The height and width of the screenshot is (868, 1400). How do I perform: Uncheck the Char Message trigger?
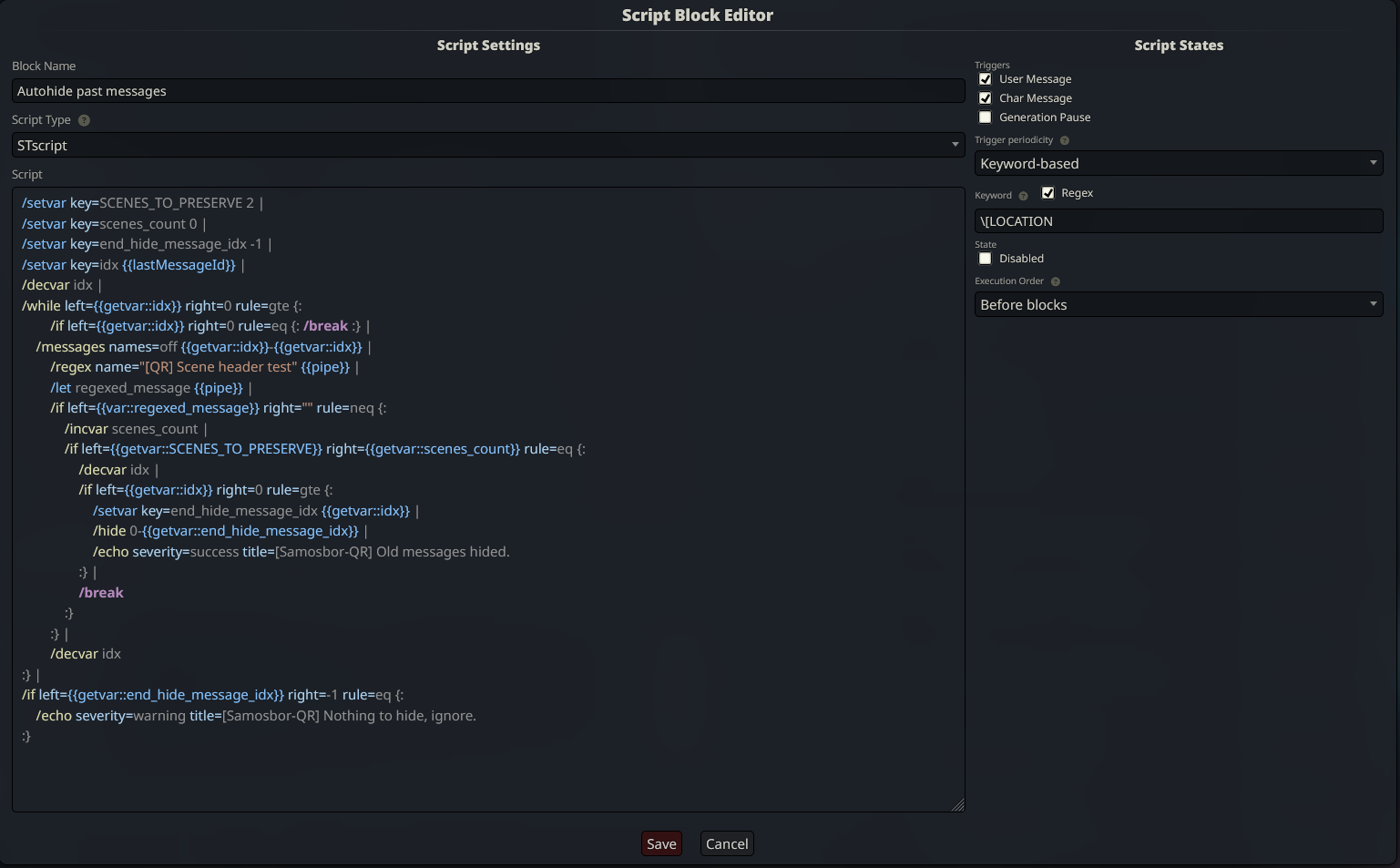point(985,98)
